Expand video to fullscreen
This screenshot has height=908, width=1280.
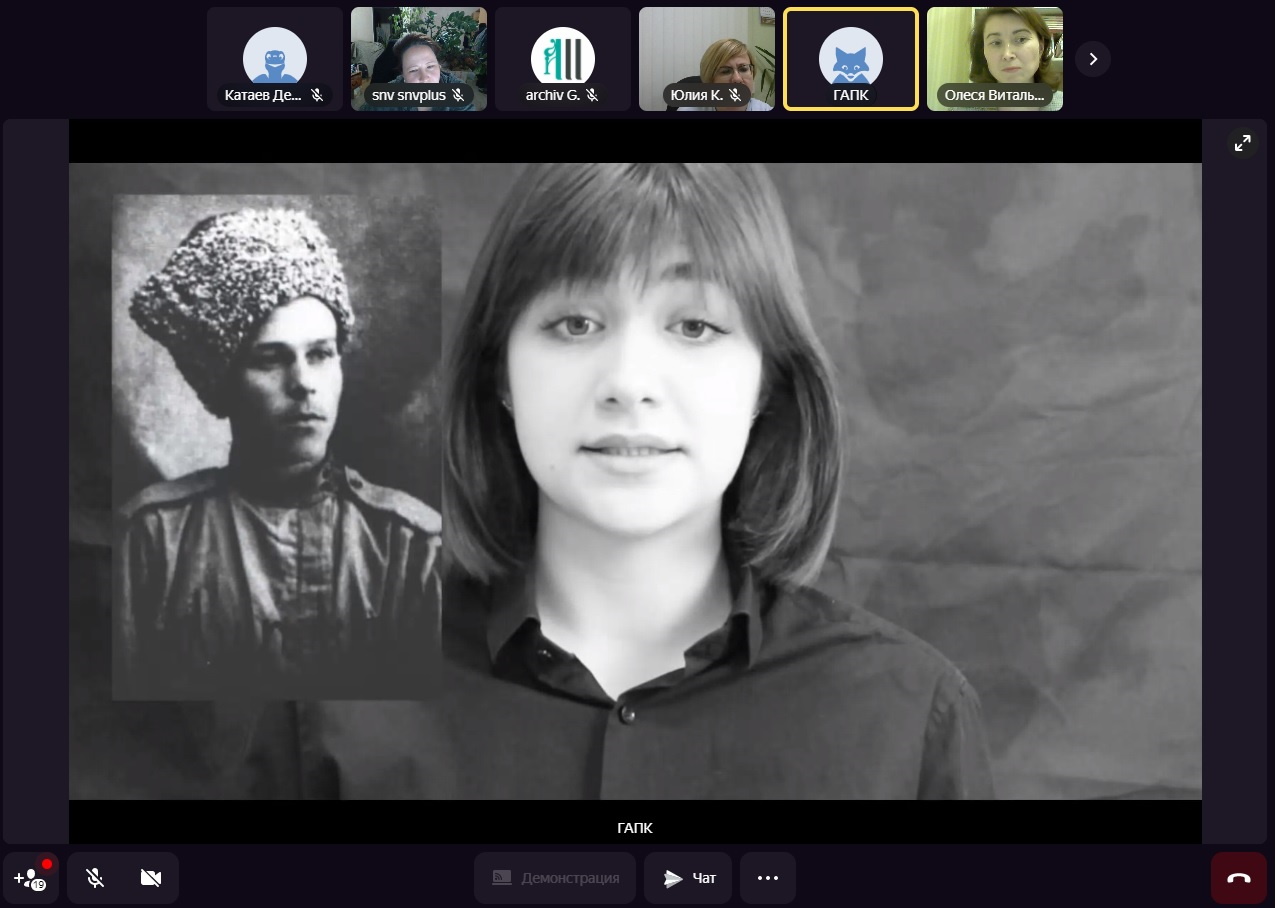pos(1242,144)
